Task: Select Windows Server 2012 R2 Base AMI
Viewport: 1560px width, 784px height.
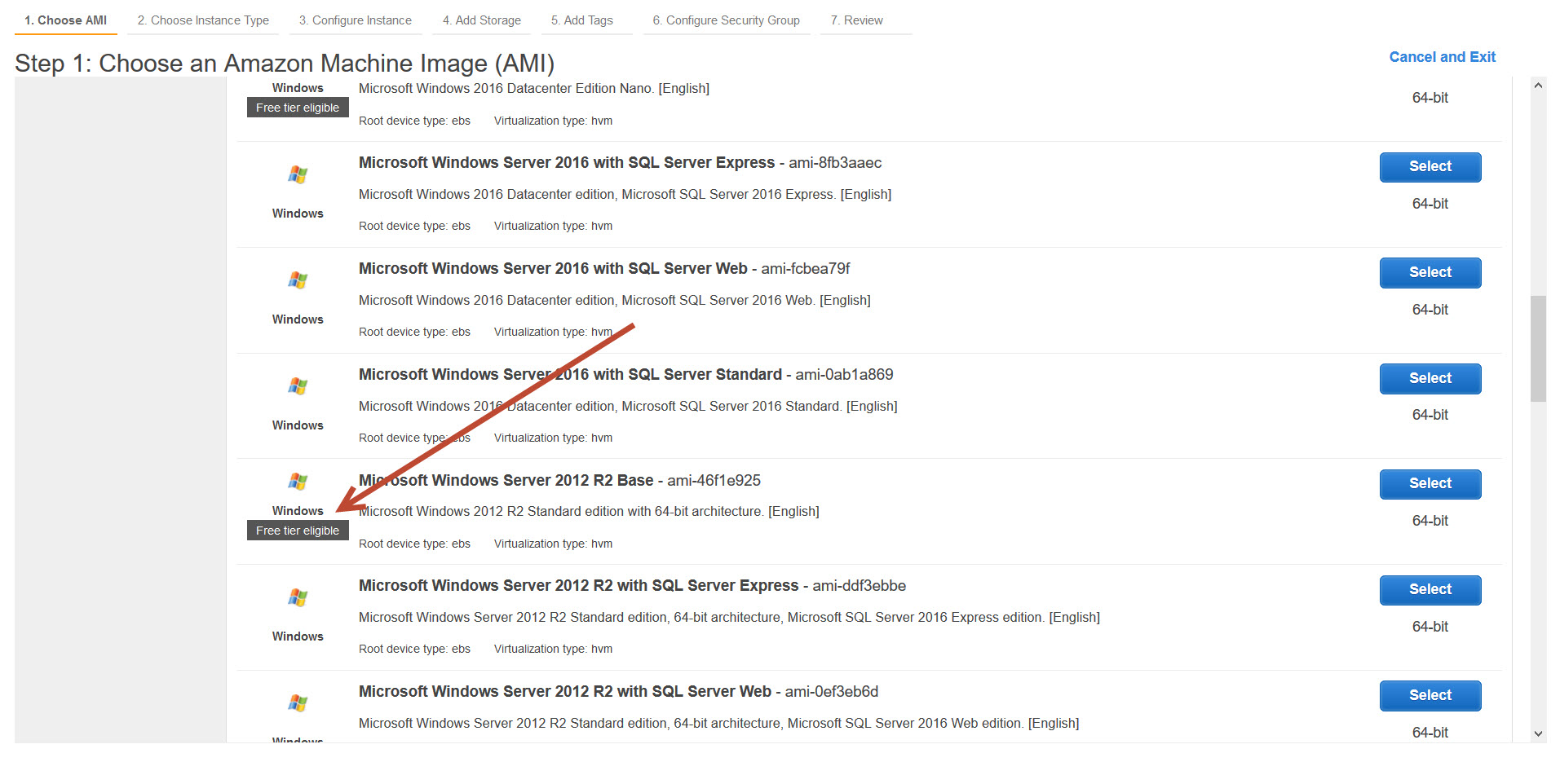Action: (1430, 484)
